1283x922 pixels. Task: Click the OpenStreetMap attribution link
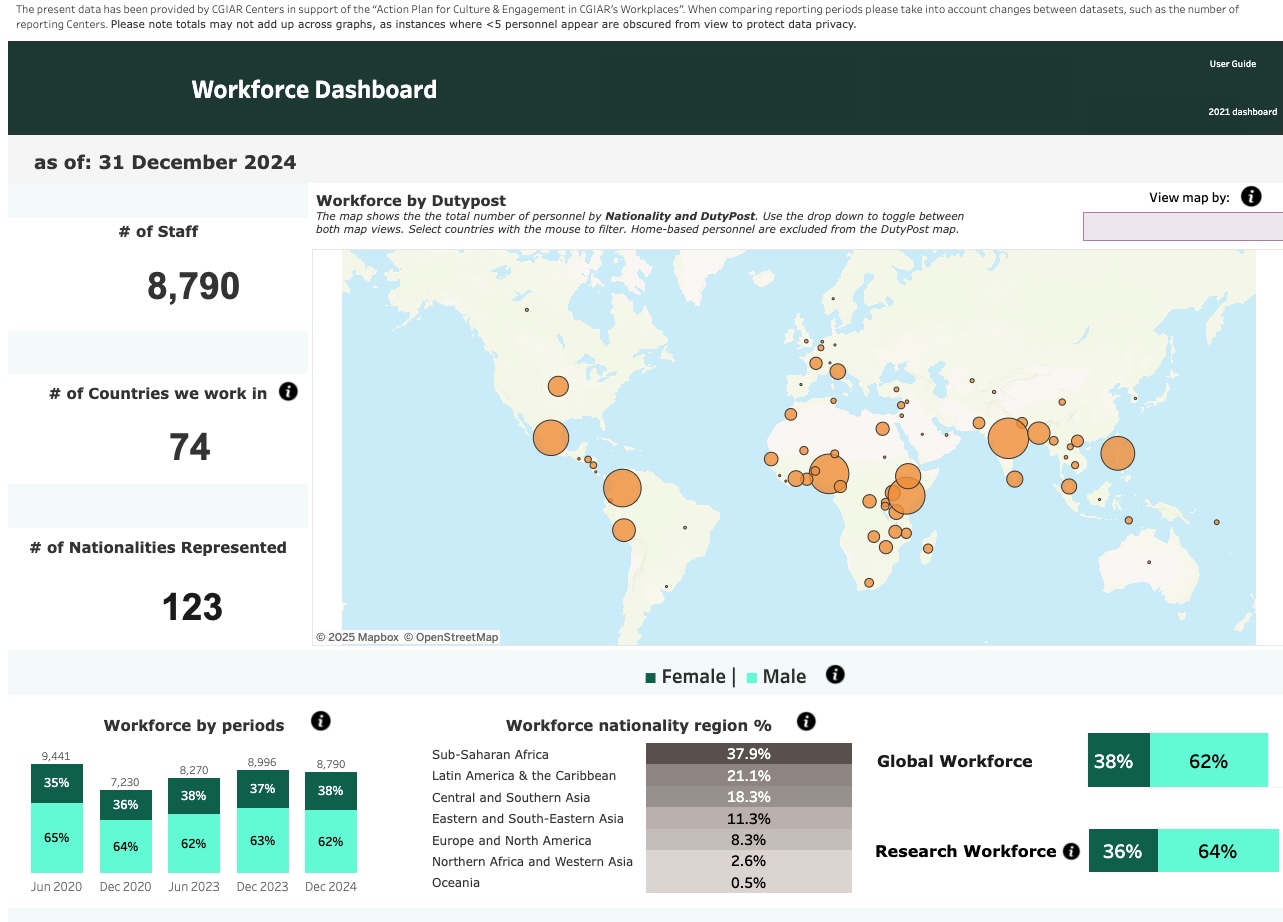coord(456,637)
